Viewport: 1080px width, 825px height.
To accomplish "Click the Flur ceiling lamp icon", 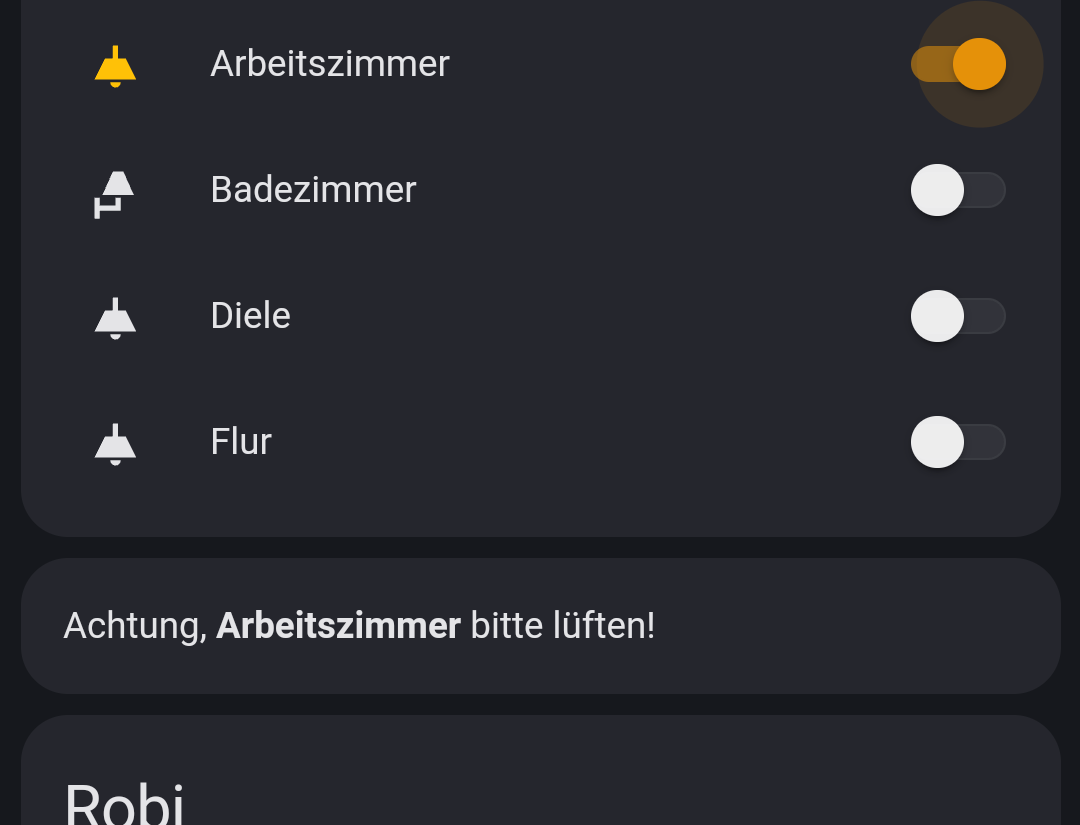I will (115, 444).
